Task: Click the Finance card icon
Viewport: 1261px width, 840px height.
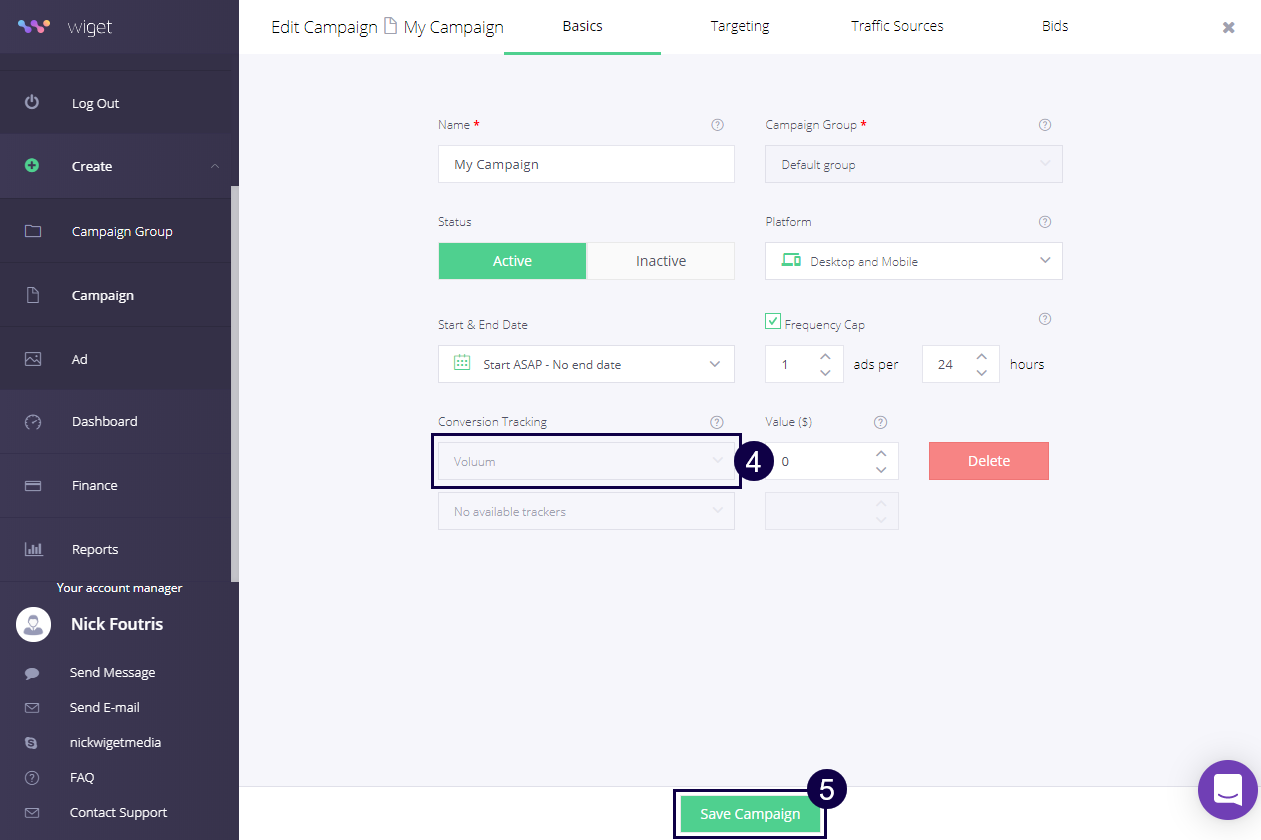Action: [x=33, y=486]
